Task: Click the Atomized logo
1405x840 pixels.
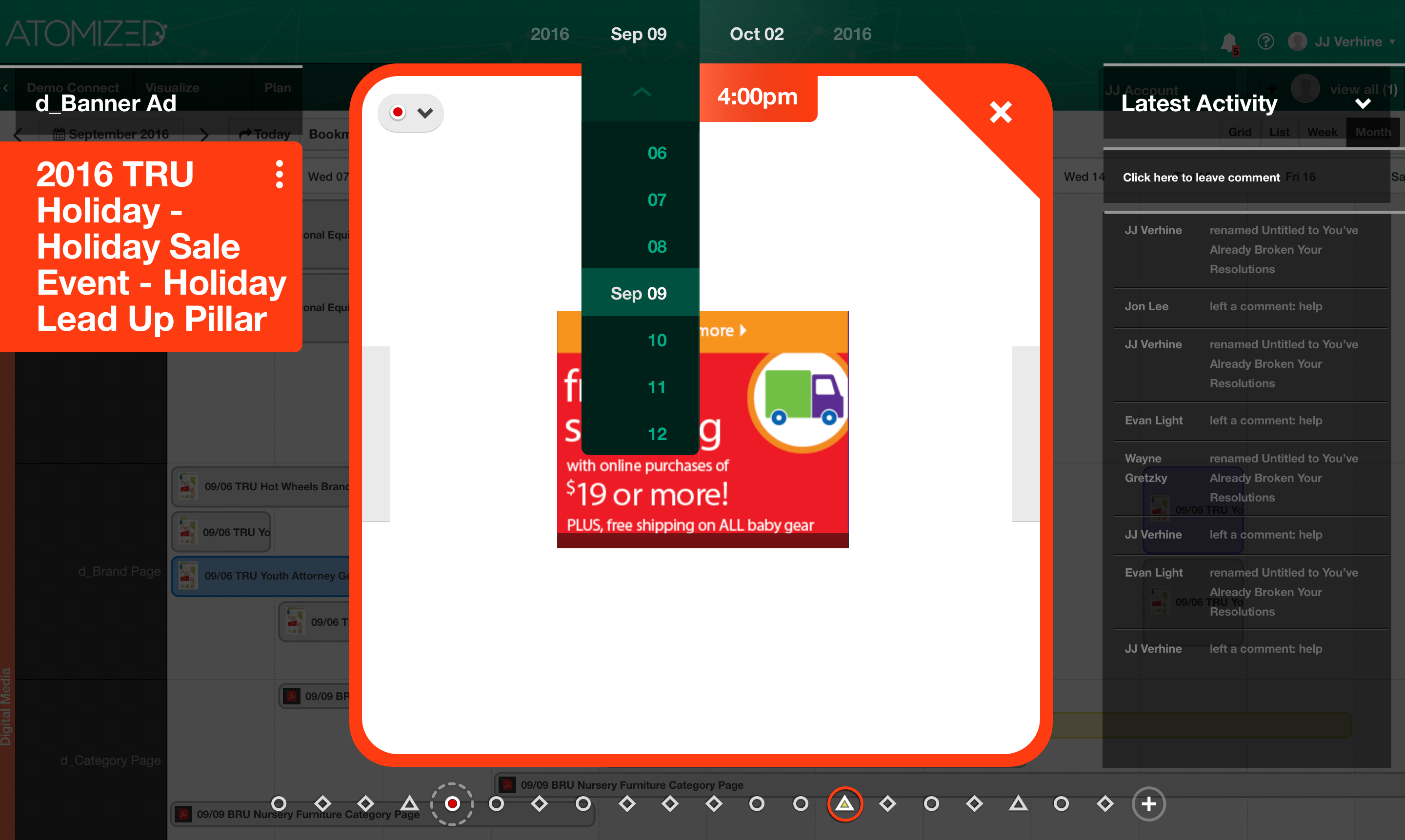Action: click(x=86, y=33)
